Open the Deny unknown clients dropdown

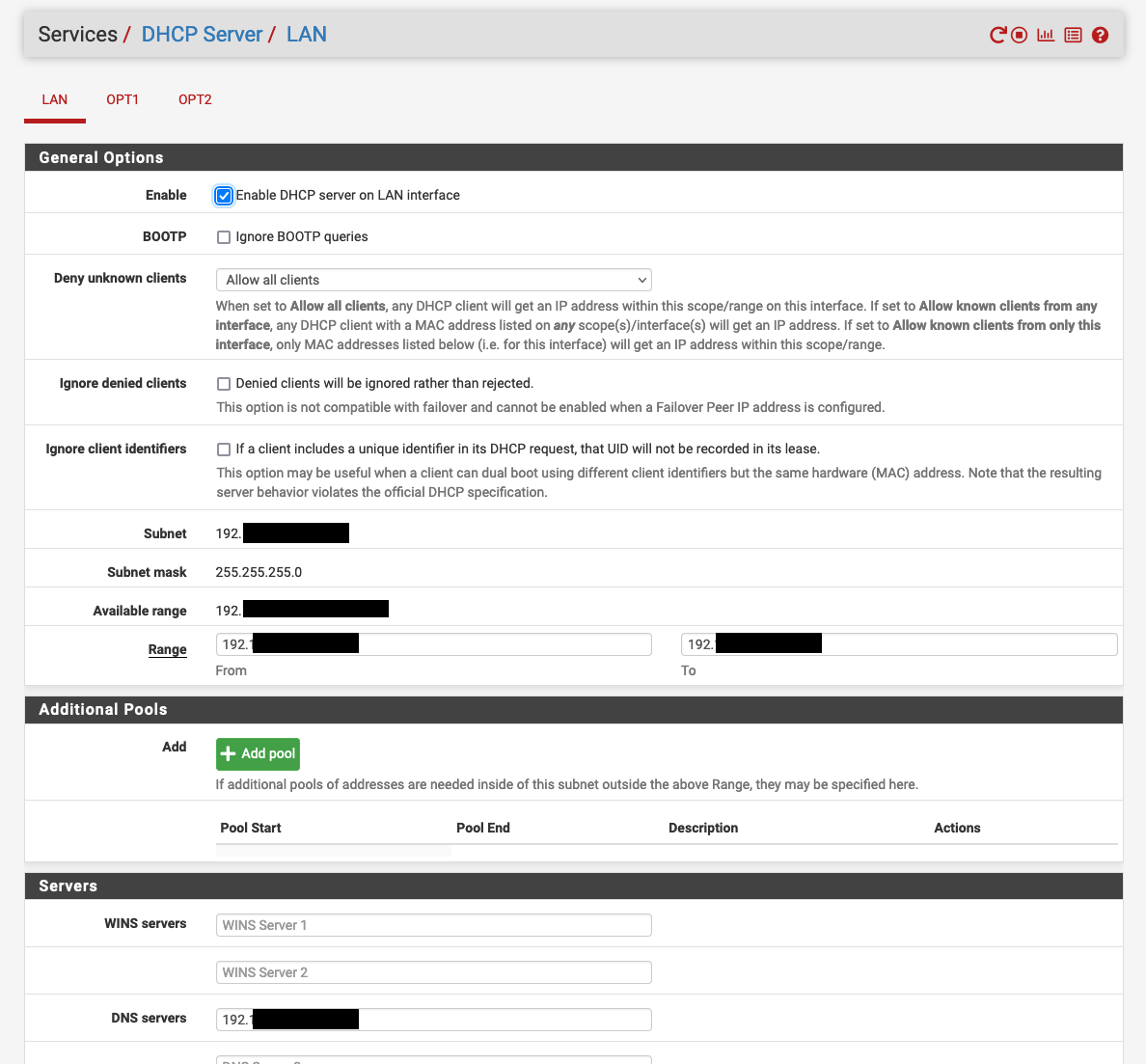(x=433, y=280)
